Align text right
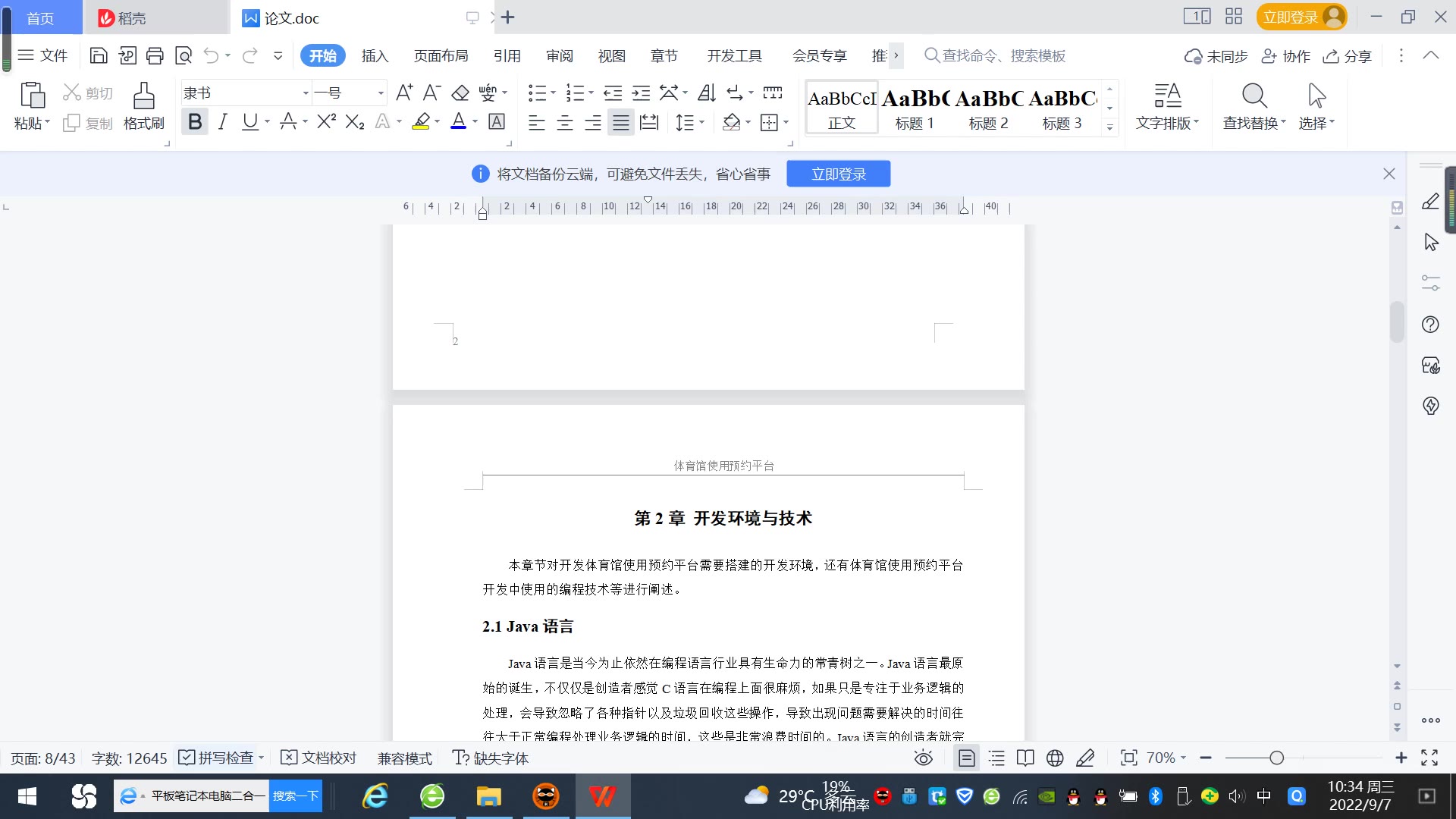 click(x=593, y=122)
